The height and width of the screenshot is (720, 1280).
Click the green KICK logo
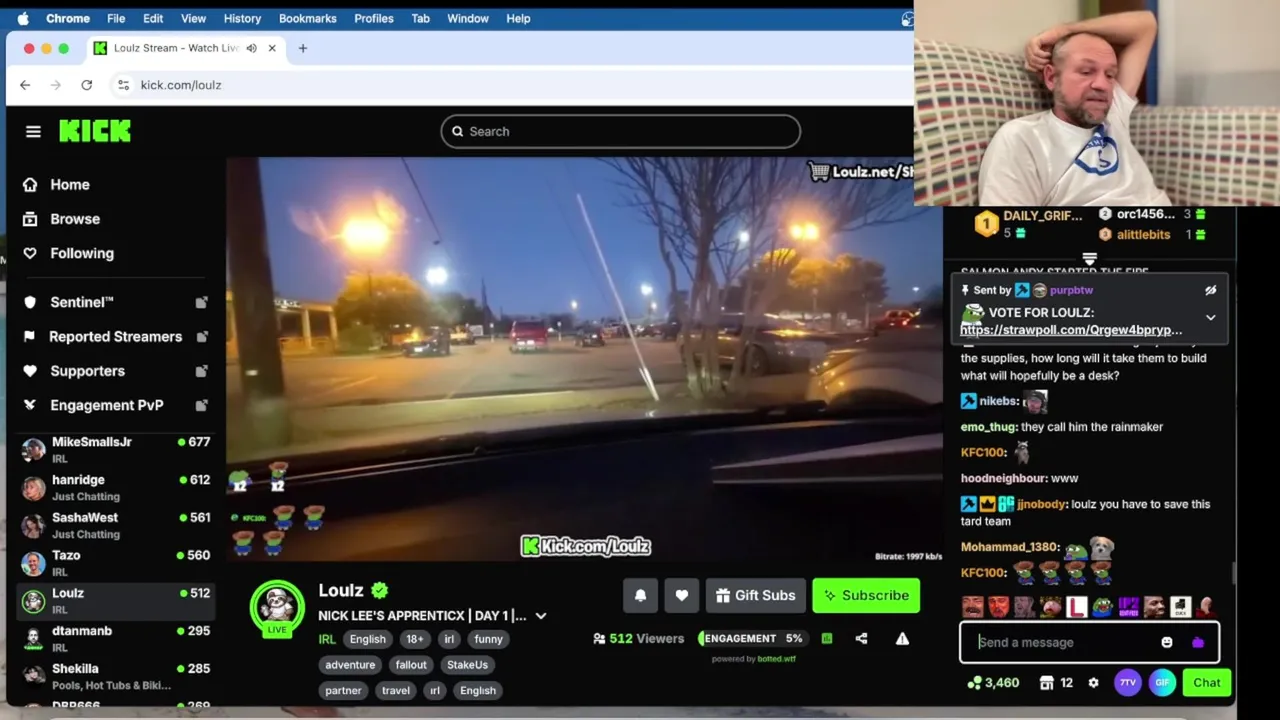pyautogui.click(x=95, y=131)
